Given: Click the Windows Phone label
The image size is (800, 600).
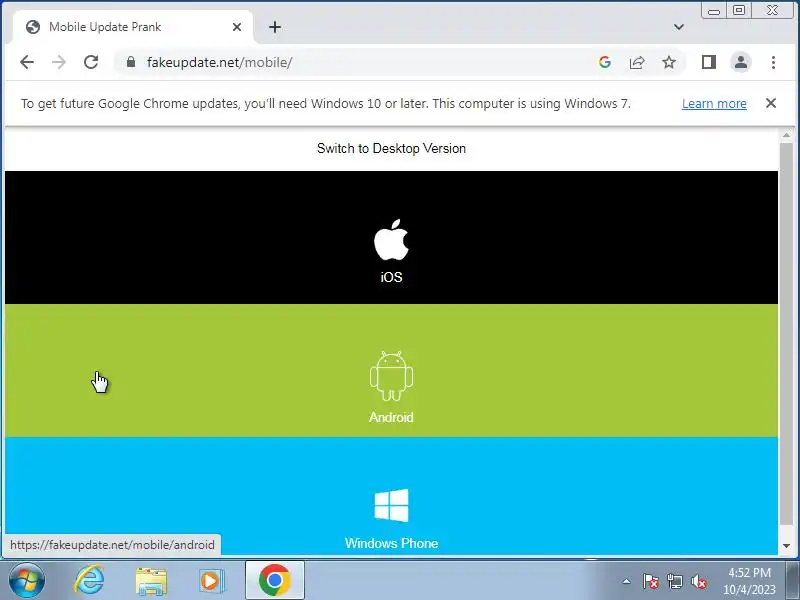Looking at the screenshot, I should [x=391, y=543].
